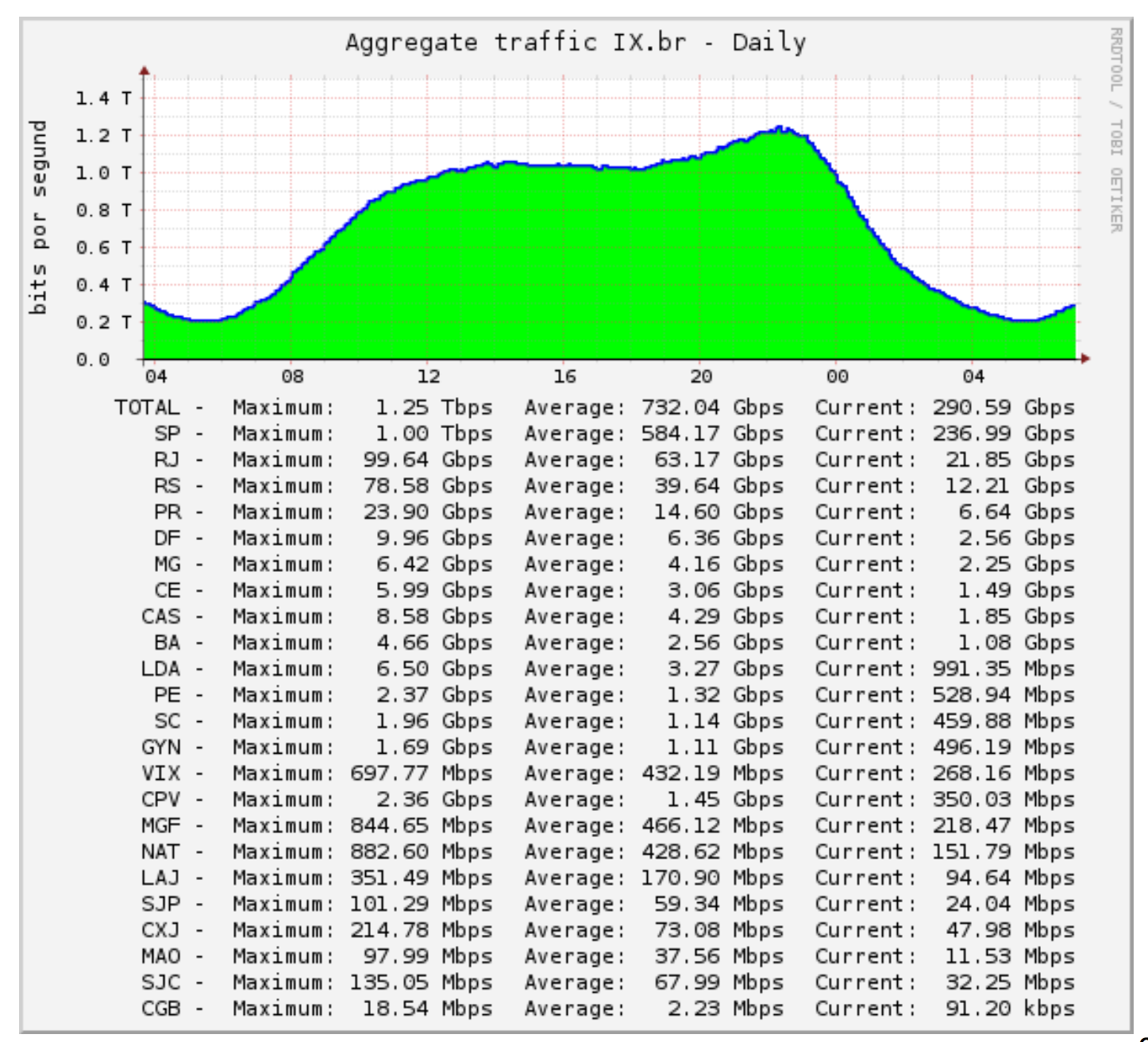Screen dimensions: 1148x1042
Task: Select RJ maximum value 99.64 Gbps
Action: [x=427, y=460]
